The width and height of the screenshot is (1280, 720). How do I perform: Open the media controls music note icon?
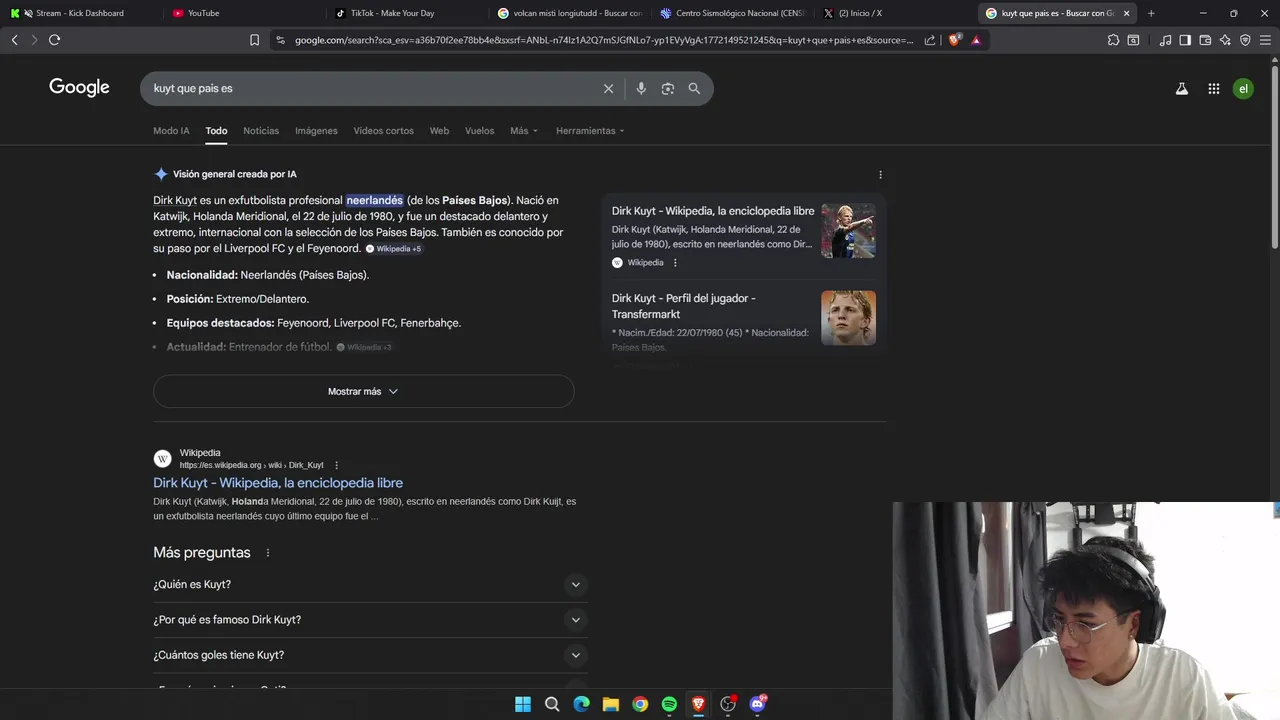(1165, 40)
